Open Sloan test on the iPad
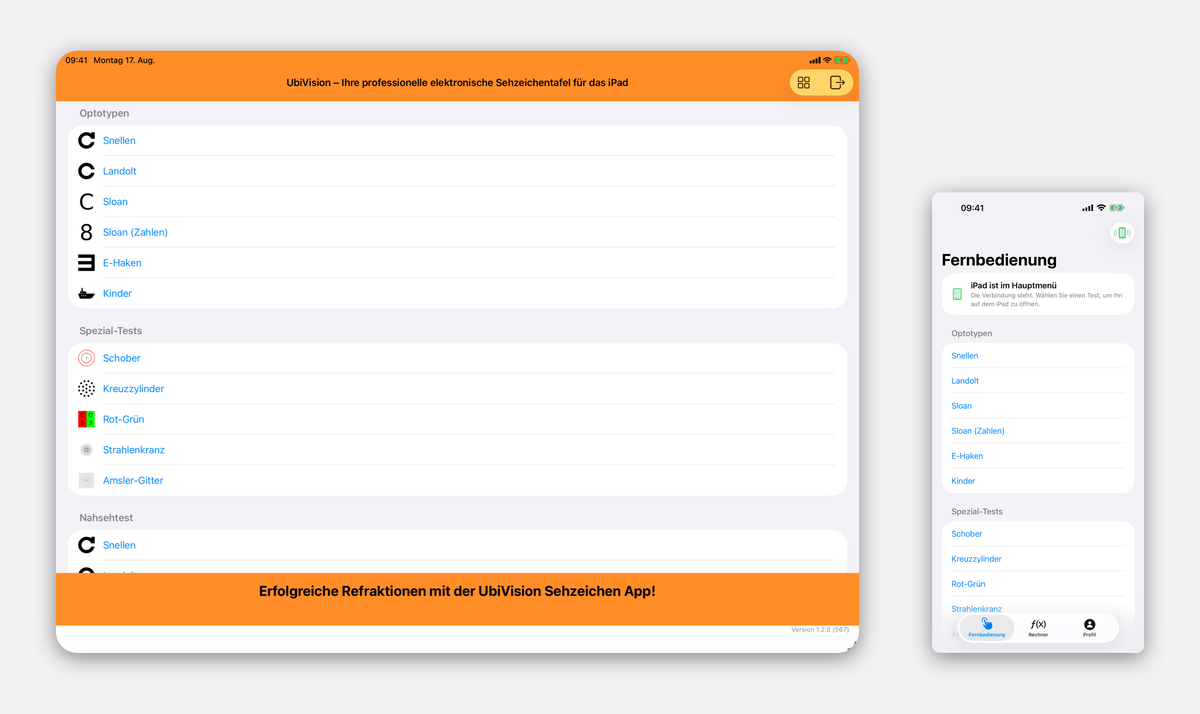 [457, 202]
